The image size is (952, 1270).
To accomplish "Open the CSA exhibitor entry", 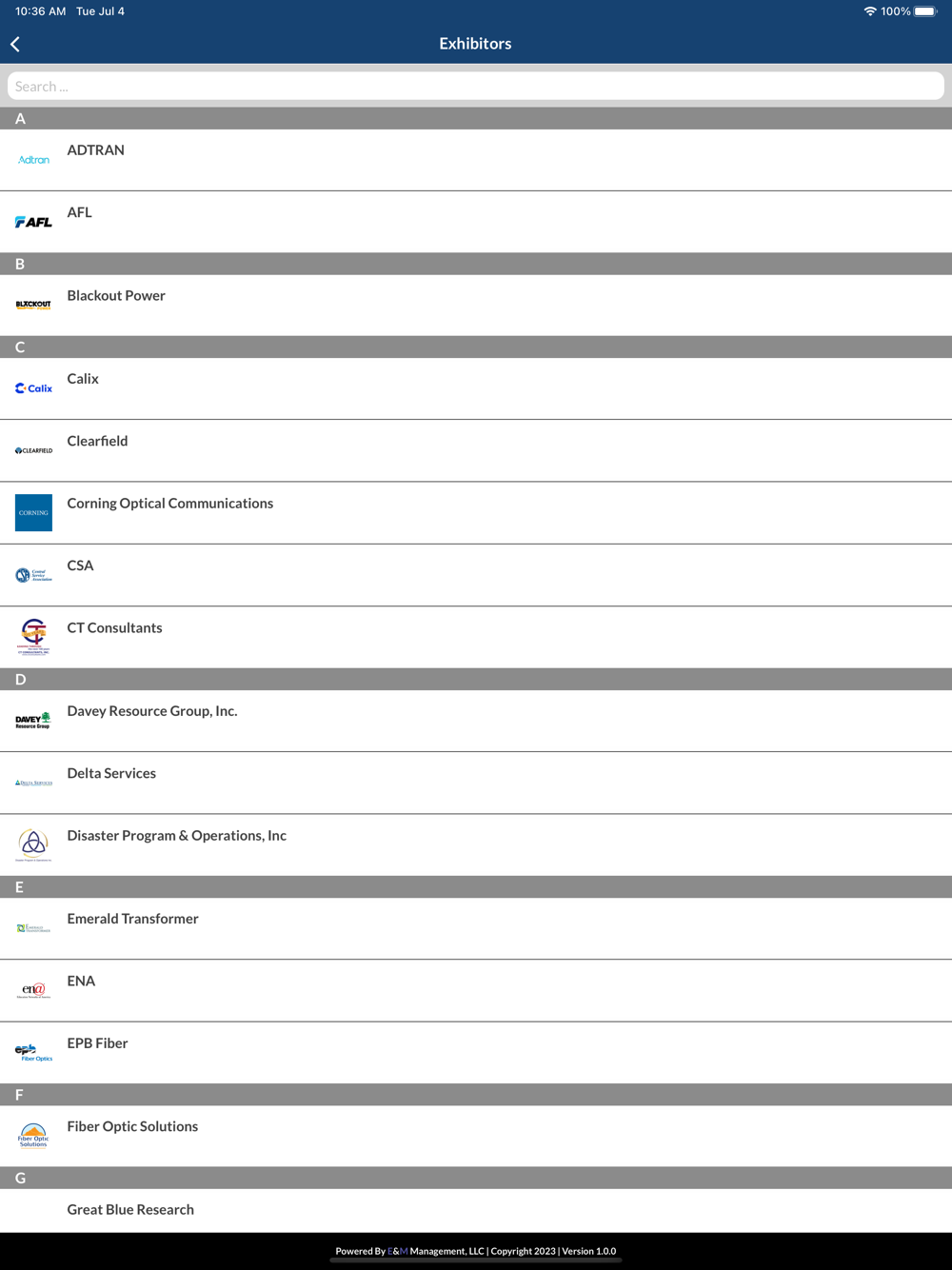I will (476, 575).
